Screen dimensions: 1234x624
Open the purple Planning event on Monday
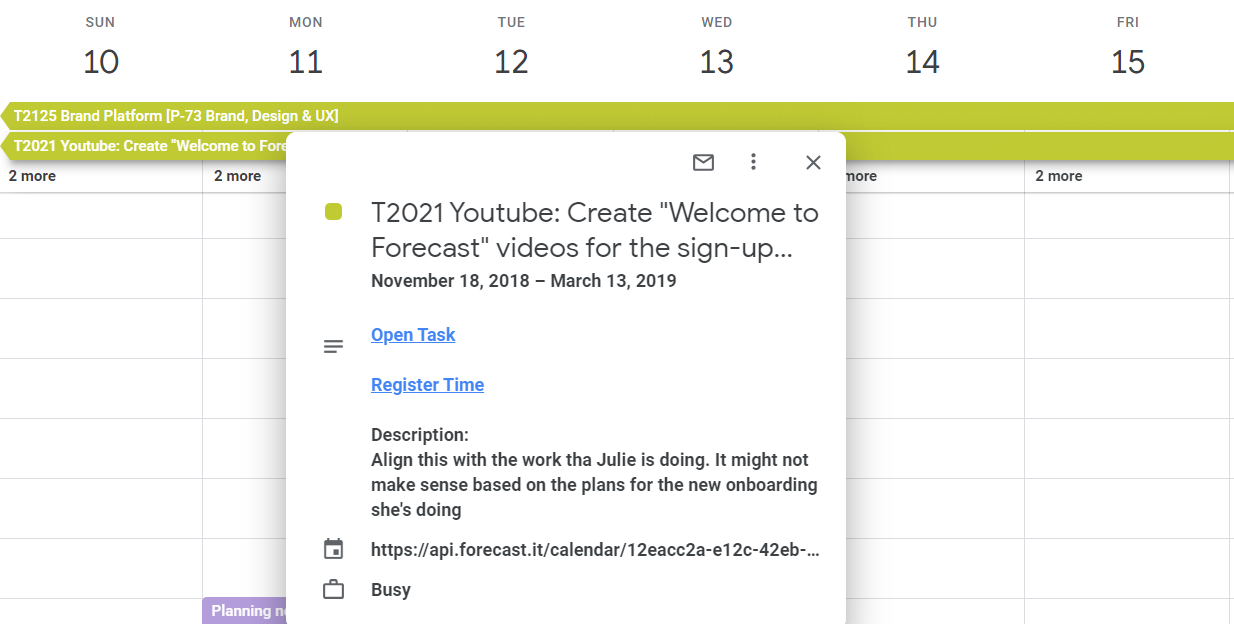pyautogui.click(x=245, y=611)
